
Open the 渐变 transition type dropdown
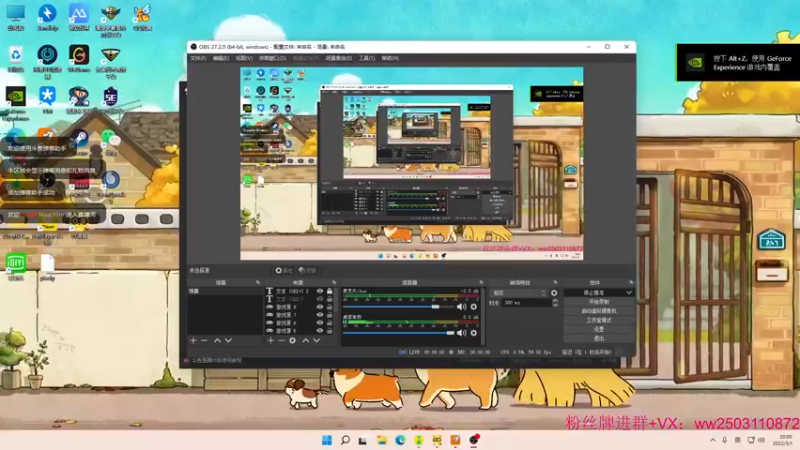point(518,293)
